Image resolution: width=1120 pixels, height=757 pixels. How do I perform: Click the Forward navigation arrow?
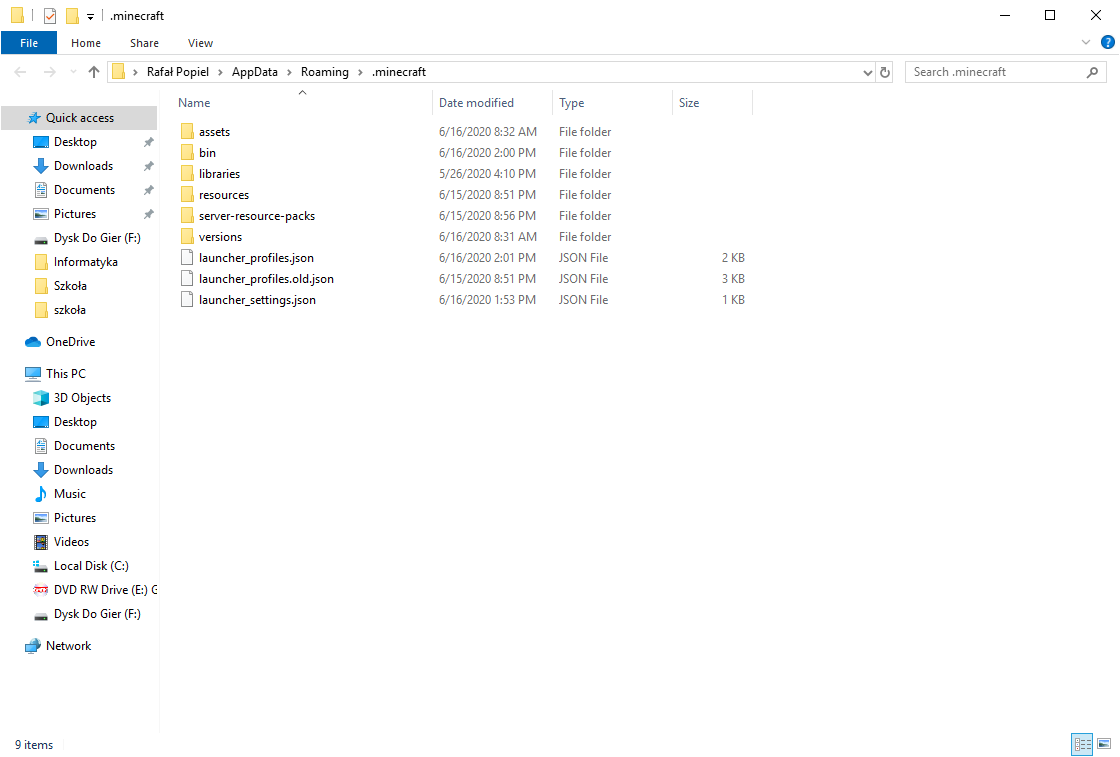[x=49, y=72]
